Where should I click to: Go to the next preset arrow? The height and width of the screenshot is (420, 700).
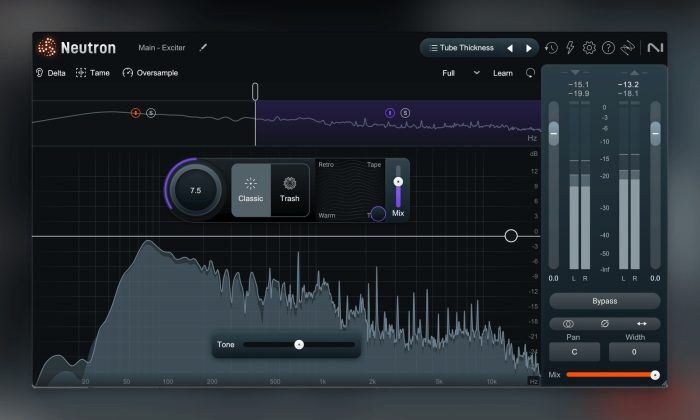[x=529, y=47]
